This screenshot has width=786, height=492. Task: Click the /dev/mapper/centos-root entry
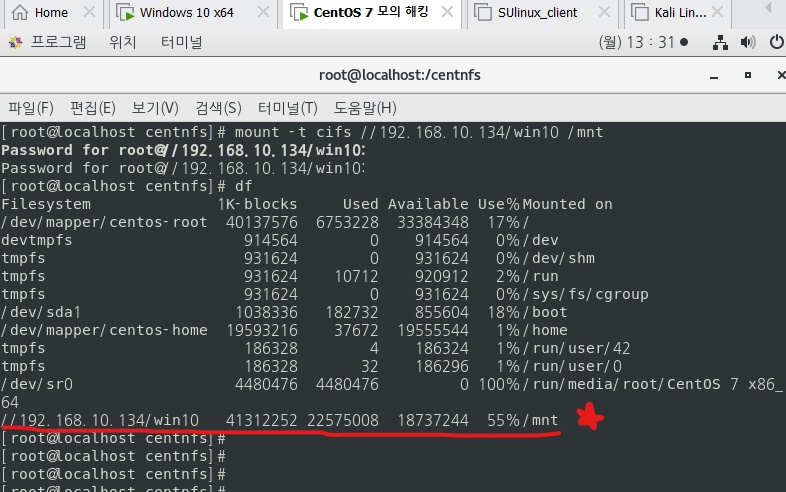point(104,222)
